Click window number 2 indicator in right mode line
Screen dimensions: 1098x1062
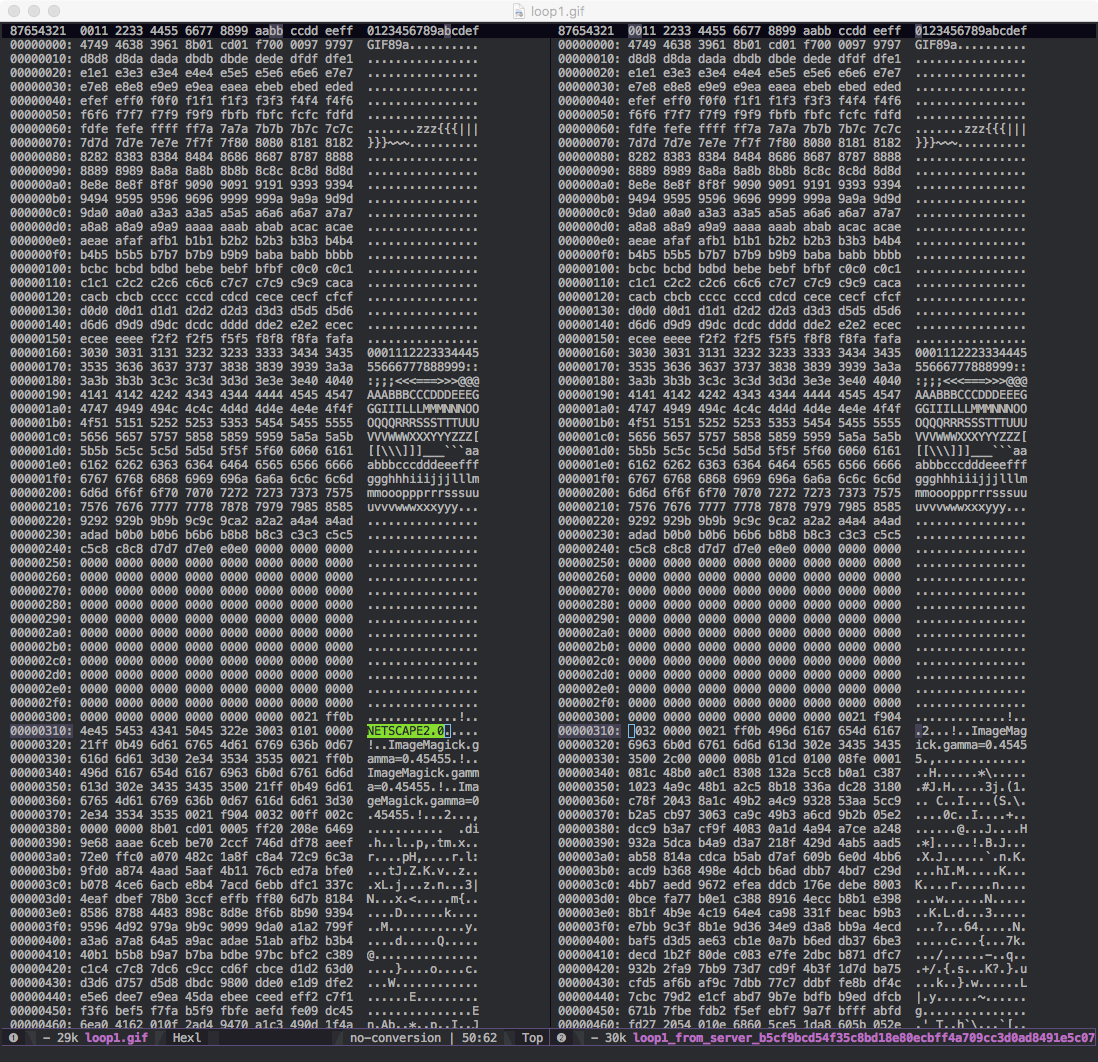pyautogui.click(x=561, y=1037)
